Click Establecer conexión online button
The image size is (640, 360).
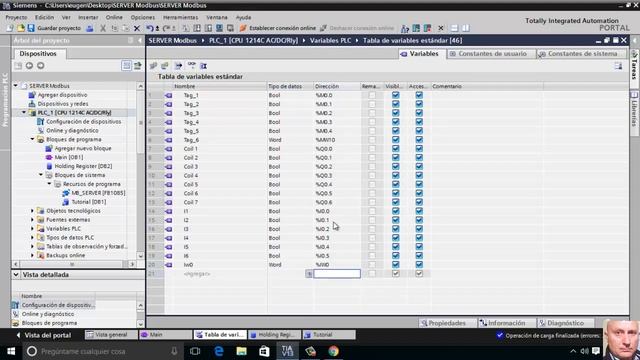coord(278,28)
